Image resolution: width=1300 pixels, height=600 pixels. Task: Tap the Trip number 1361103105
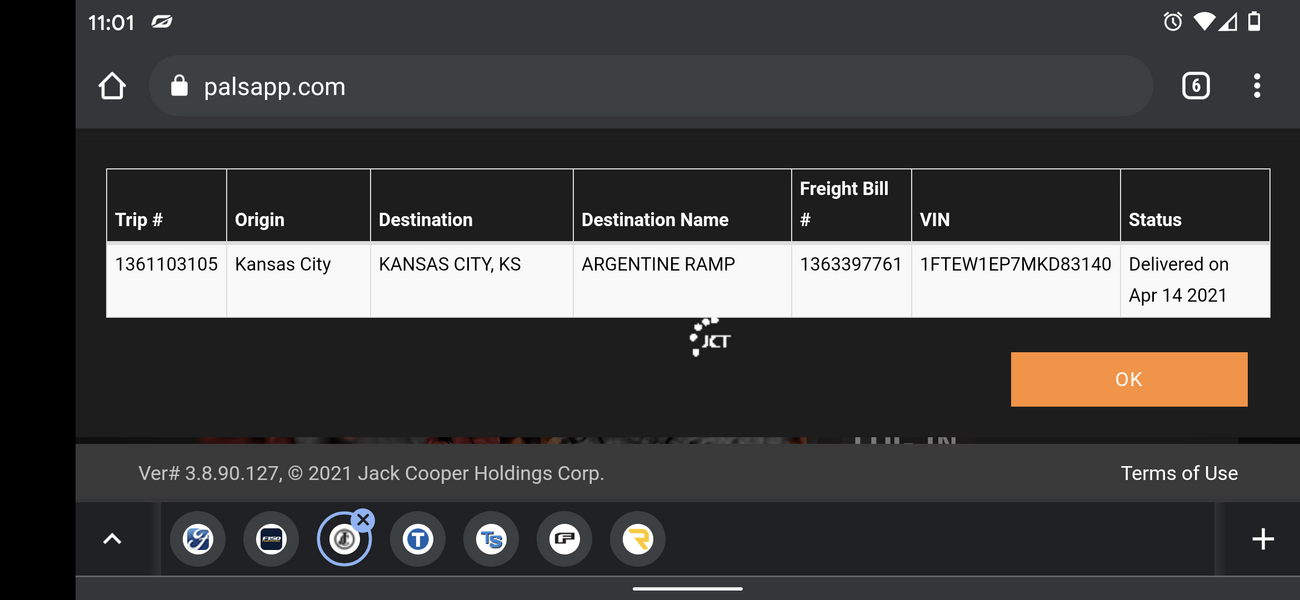pyautogui.click(x=166, y=264)
